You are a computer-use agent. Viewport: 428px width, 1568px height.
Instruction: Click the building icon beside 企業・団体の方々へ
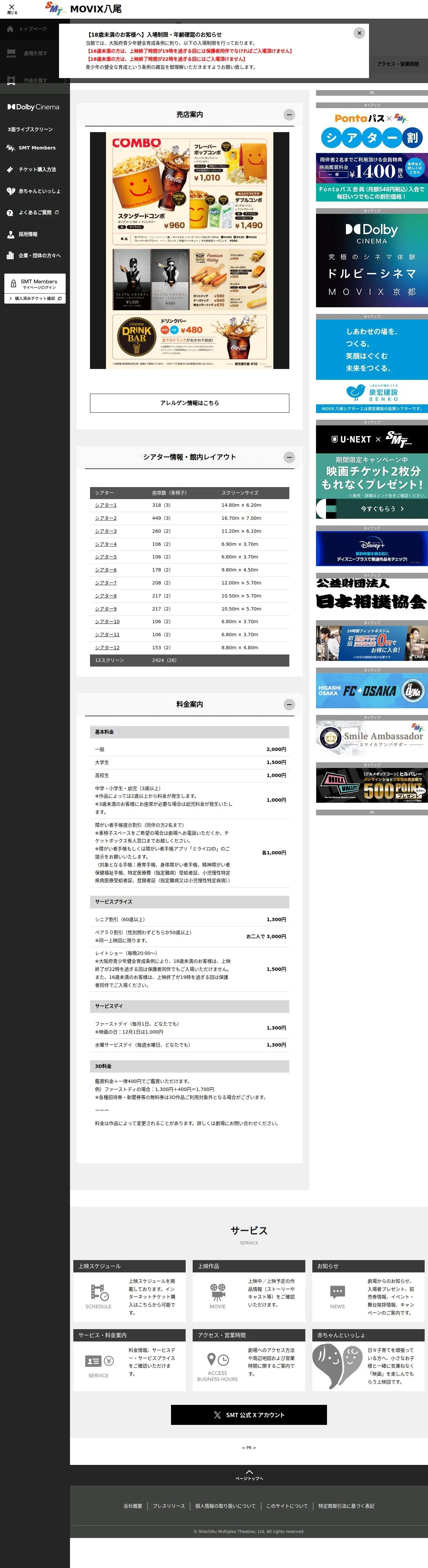(x=10, y=256)
